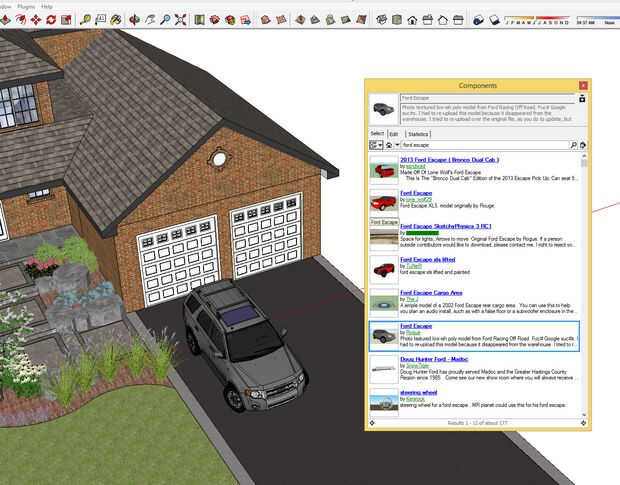Select the Zoom magnifier tool
This screenshot has width=620, height=485.
pyautogui.click(x=165, y=19)
